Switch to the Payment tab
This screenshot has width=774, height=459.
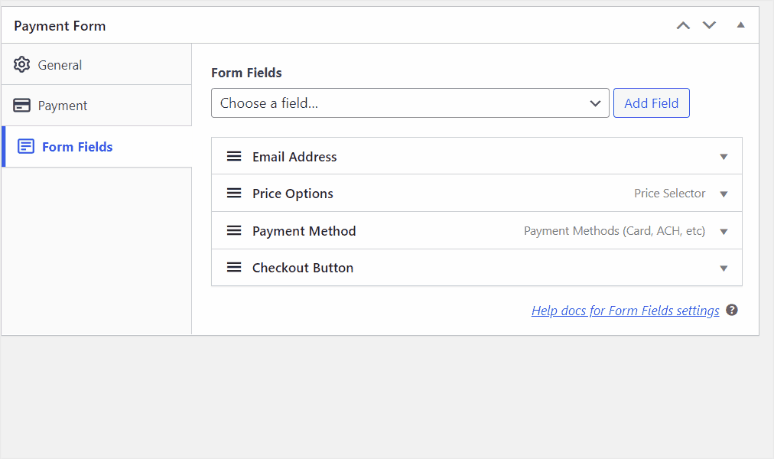pyautogui.click(x=62, y=105)
